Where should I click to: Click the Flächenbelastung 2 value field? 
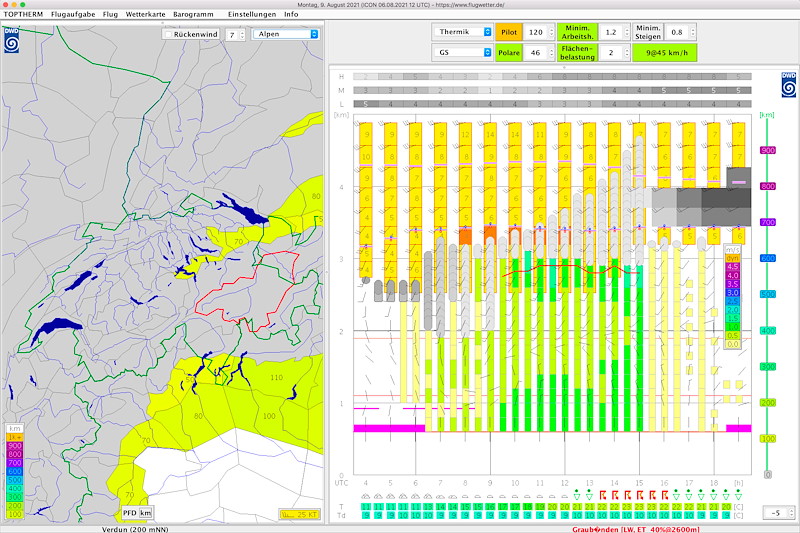(x=611, y=53)
